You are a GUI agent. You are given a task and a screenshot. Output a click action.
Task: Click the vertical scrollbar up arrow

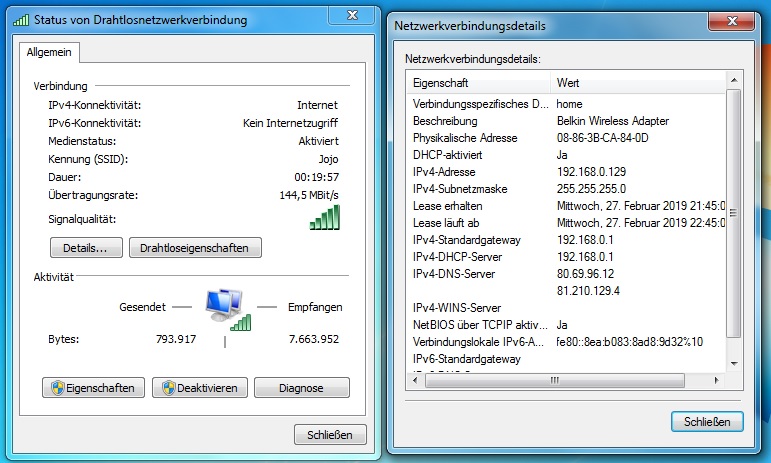tap(734, 80)
